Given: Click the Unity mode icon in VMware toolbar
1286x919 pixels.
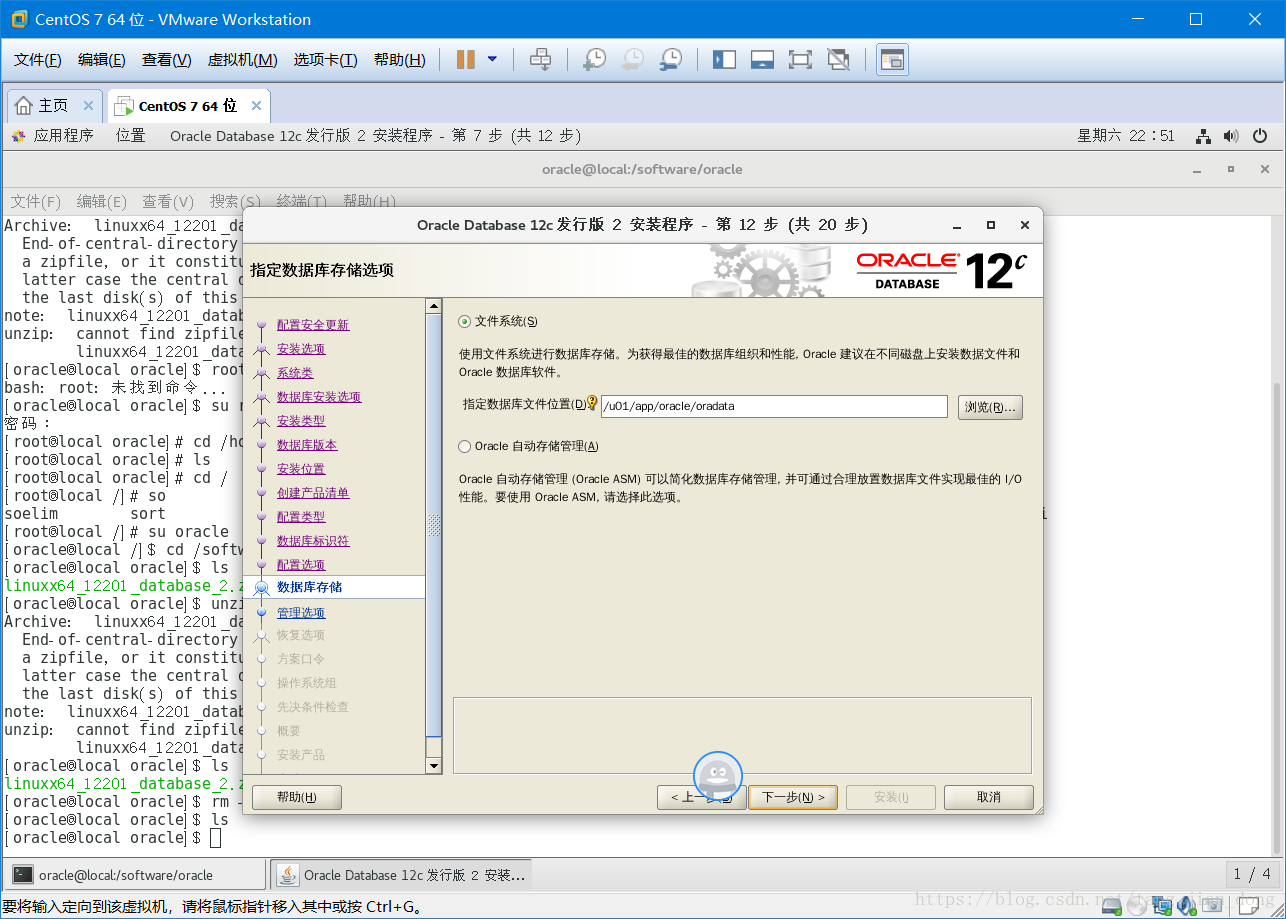Looking at the screenshot, I should 839,60.
